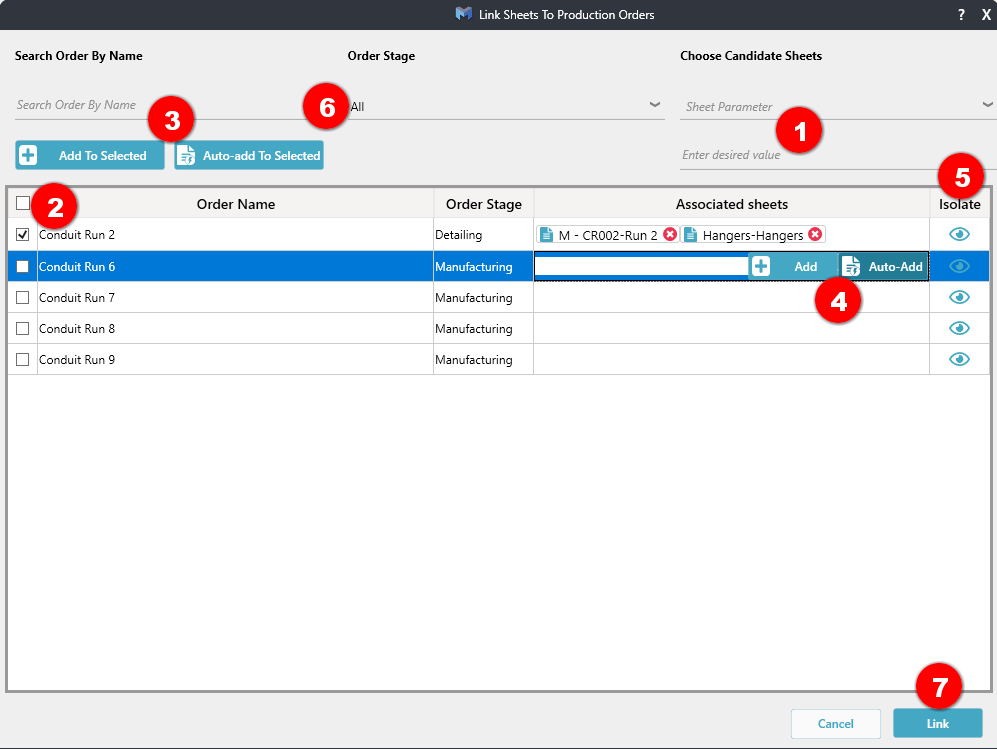
Task: Click the help question mark icon
Action: tap(961, 15)
